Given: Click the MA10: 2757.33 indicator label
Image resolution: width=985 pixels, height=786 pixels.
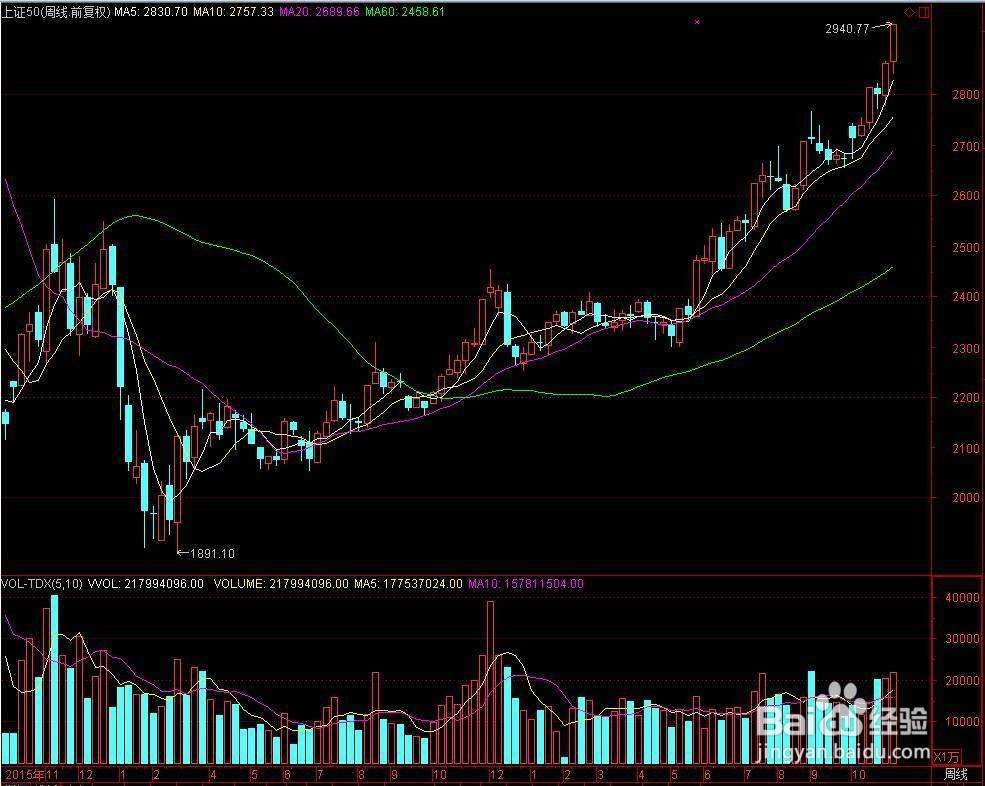Looking at the screenshot, I should [234, 12].
